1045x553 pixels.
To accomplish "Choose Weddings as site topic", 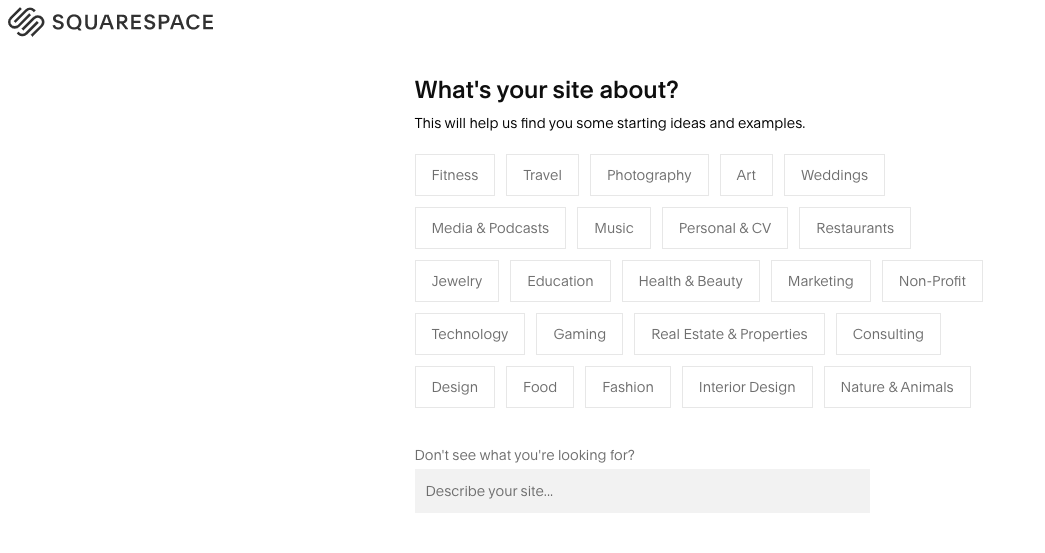I will point(834,175).
